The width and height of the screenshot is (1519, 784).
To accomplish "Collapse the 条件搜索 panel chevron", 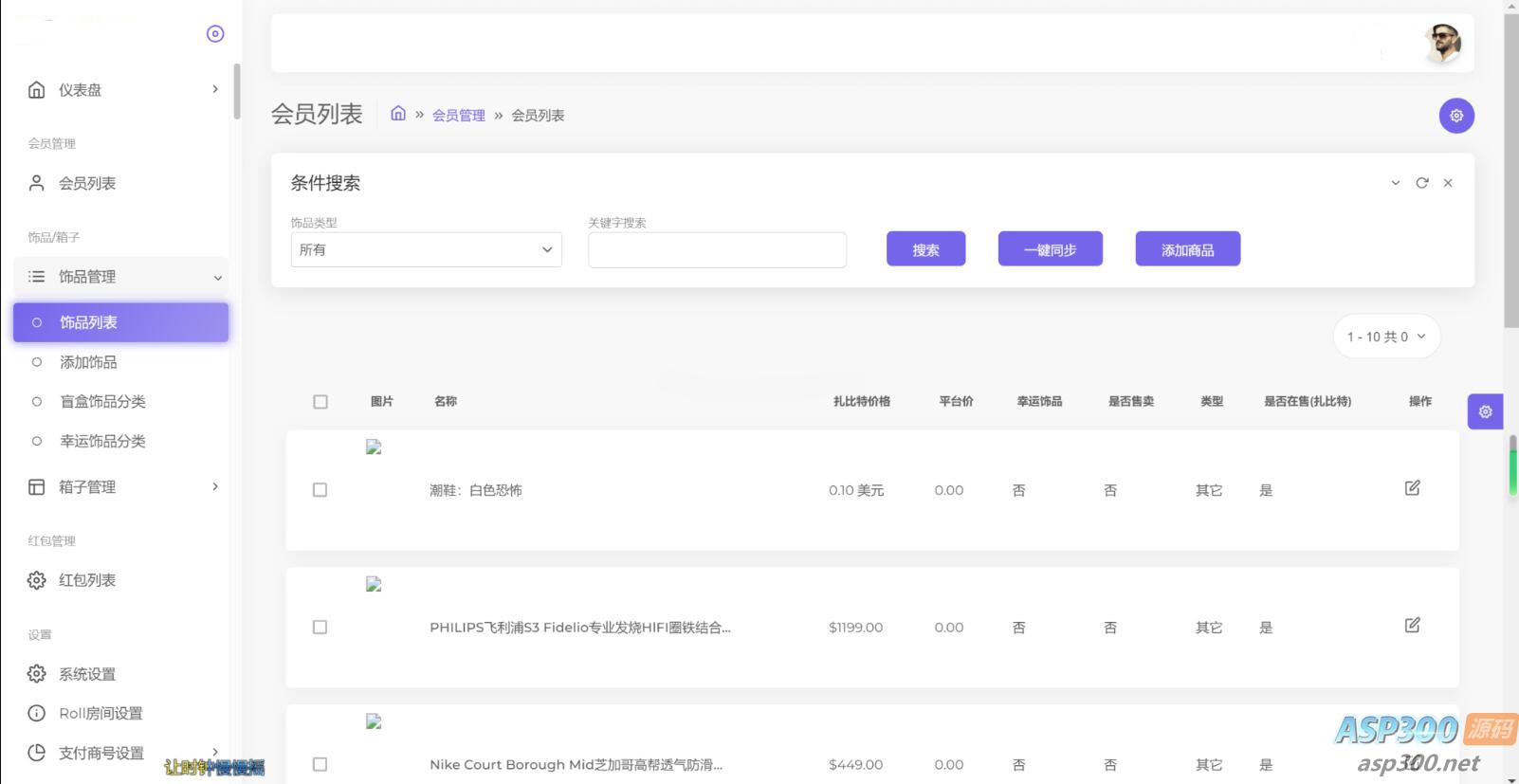I will click(1395, 183).
